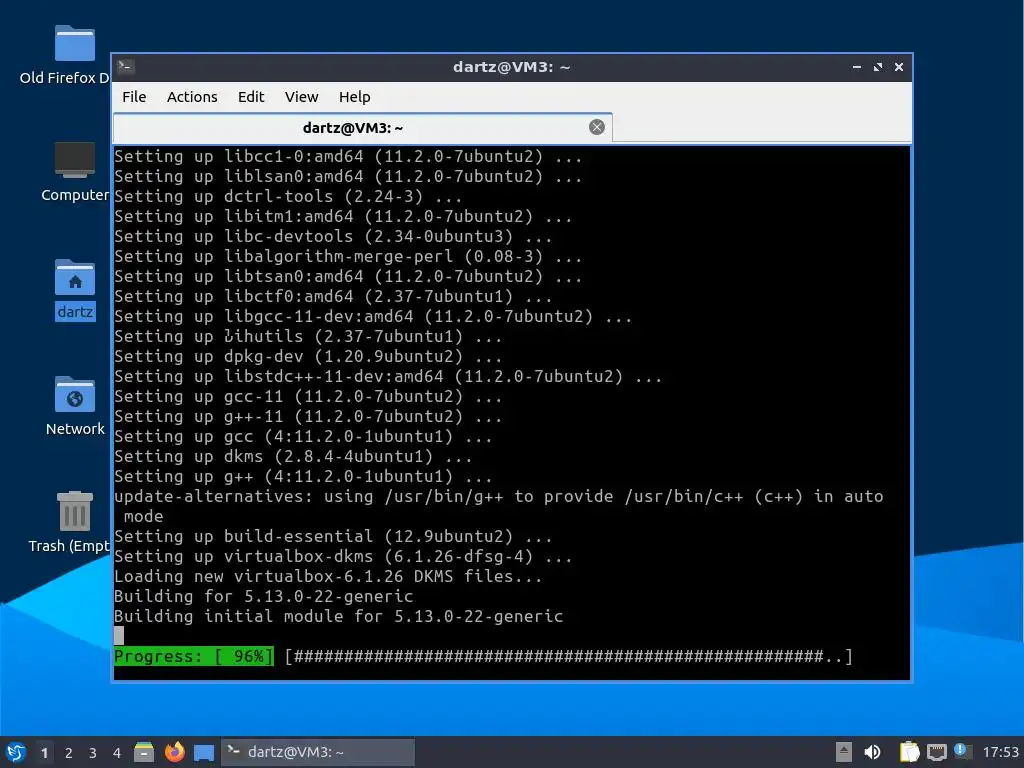1024x768 pixels.
Task: Click the 'Setting up libstdc++-11-dev:amd64' line
Action: pos(388,377)
